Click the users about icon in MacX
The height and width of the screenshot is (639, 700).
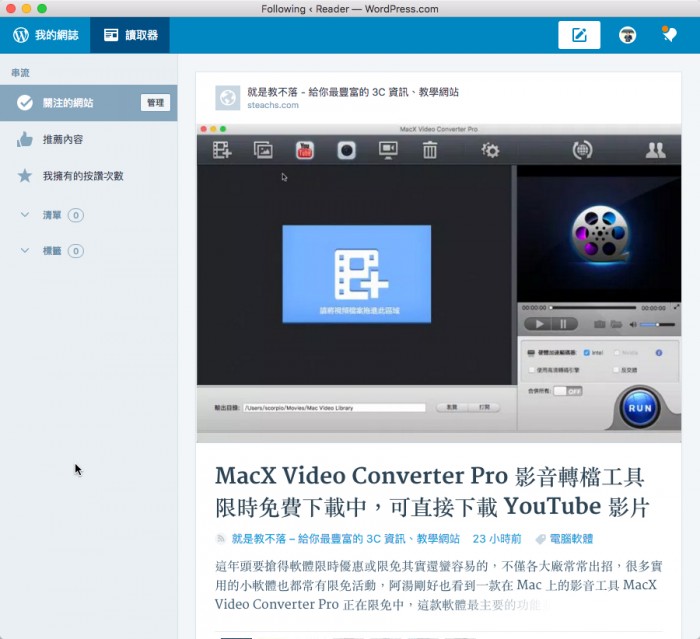[655, 150]
